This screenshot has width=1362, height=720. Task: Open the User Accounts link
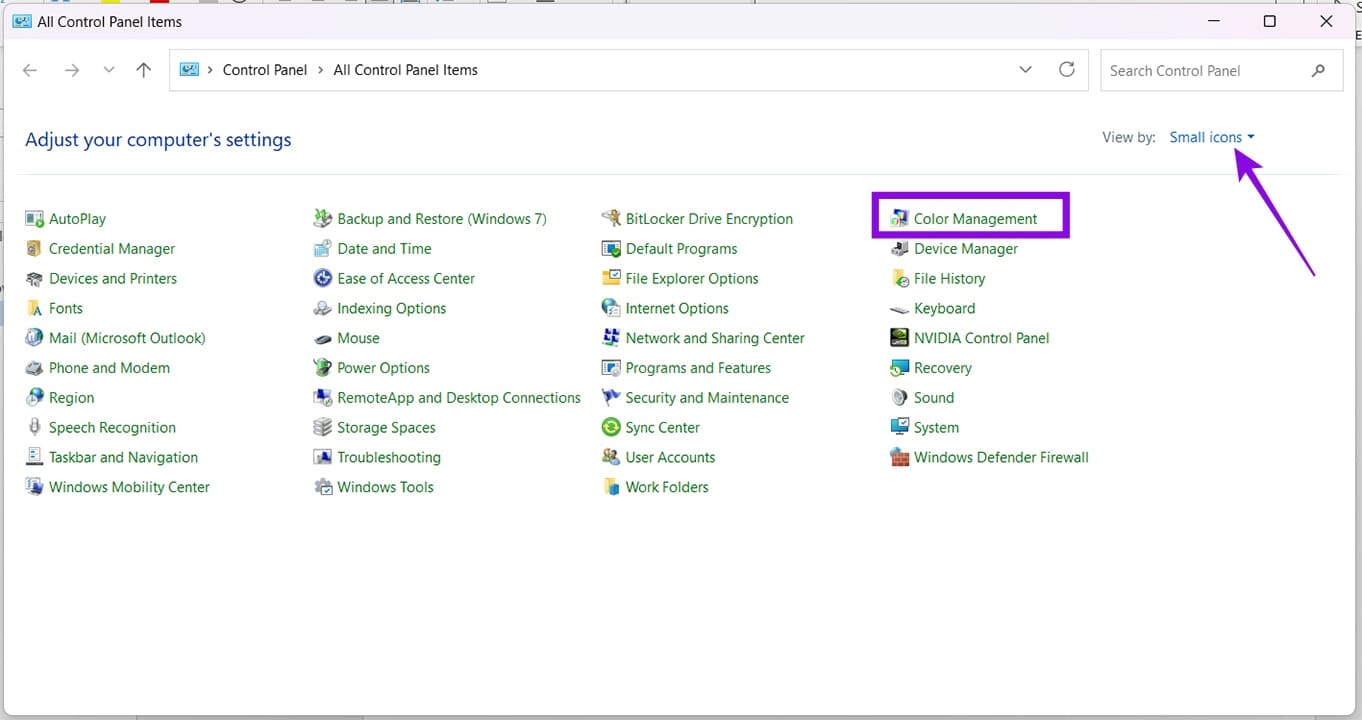click(670, 457)
